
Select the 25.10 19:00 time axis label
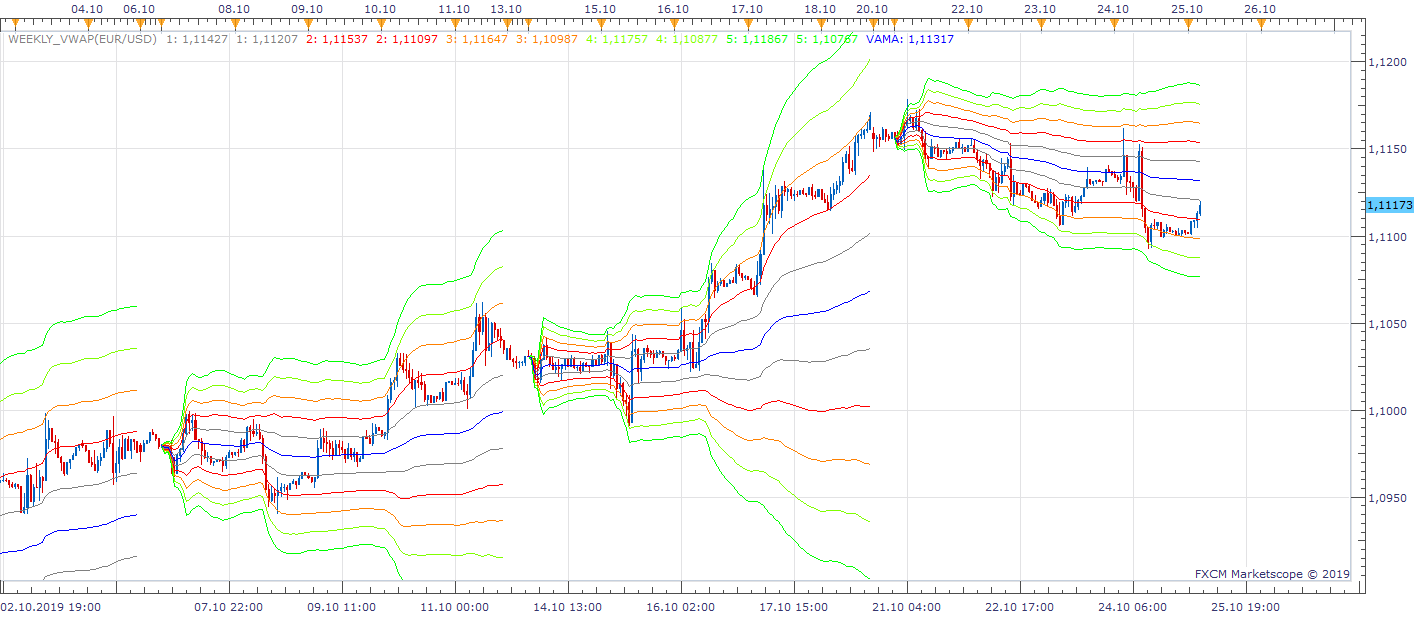[1246, 606]
